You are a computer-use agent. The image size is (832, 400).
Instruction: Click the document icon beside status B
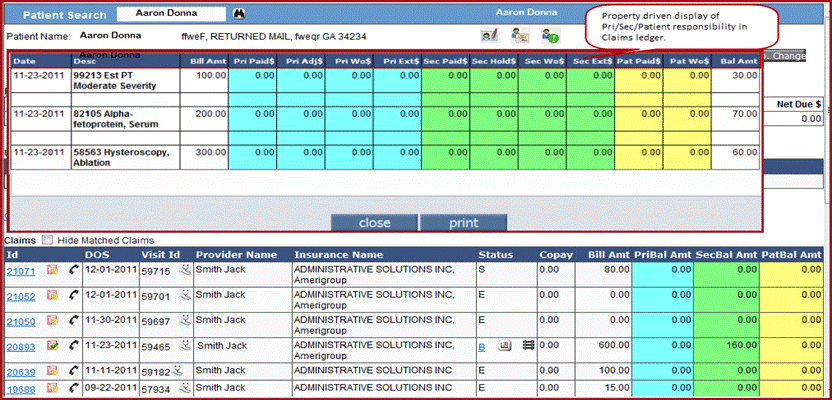coord(504,346)
